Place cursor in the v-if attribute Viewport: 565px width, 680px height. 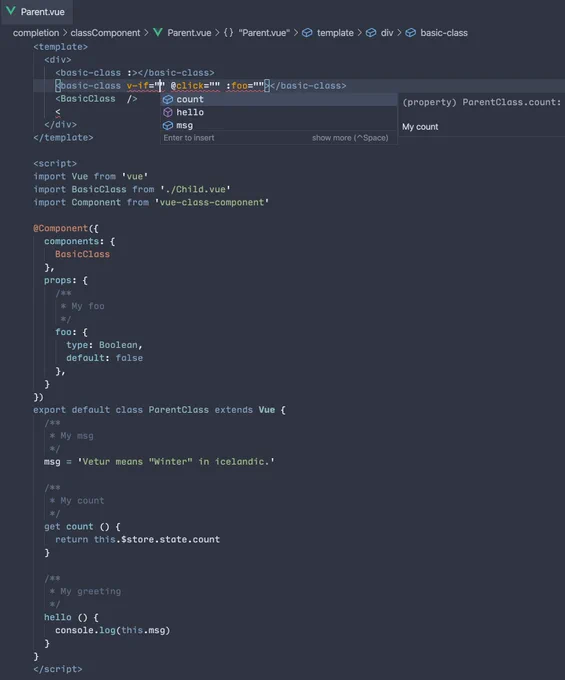tap(146, 86)
